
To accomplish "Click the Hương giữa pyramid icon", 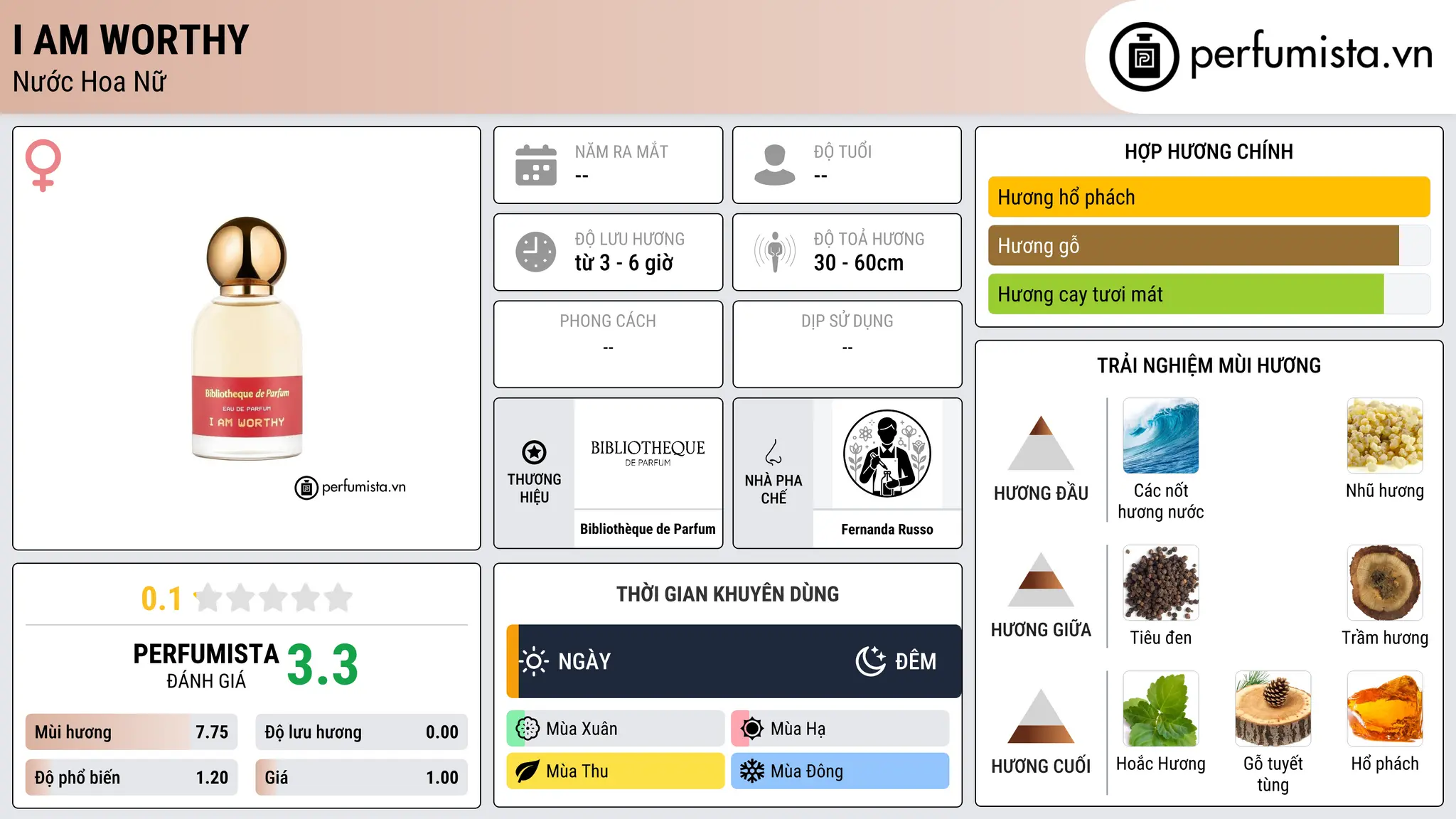I will (1041, 579).
